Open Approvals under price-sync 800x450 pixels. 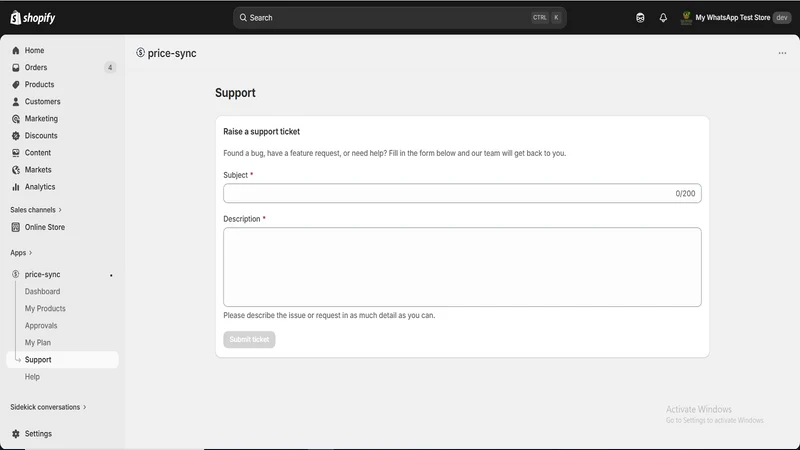41,326
